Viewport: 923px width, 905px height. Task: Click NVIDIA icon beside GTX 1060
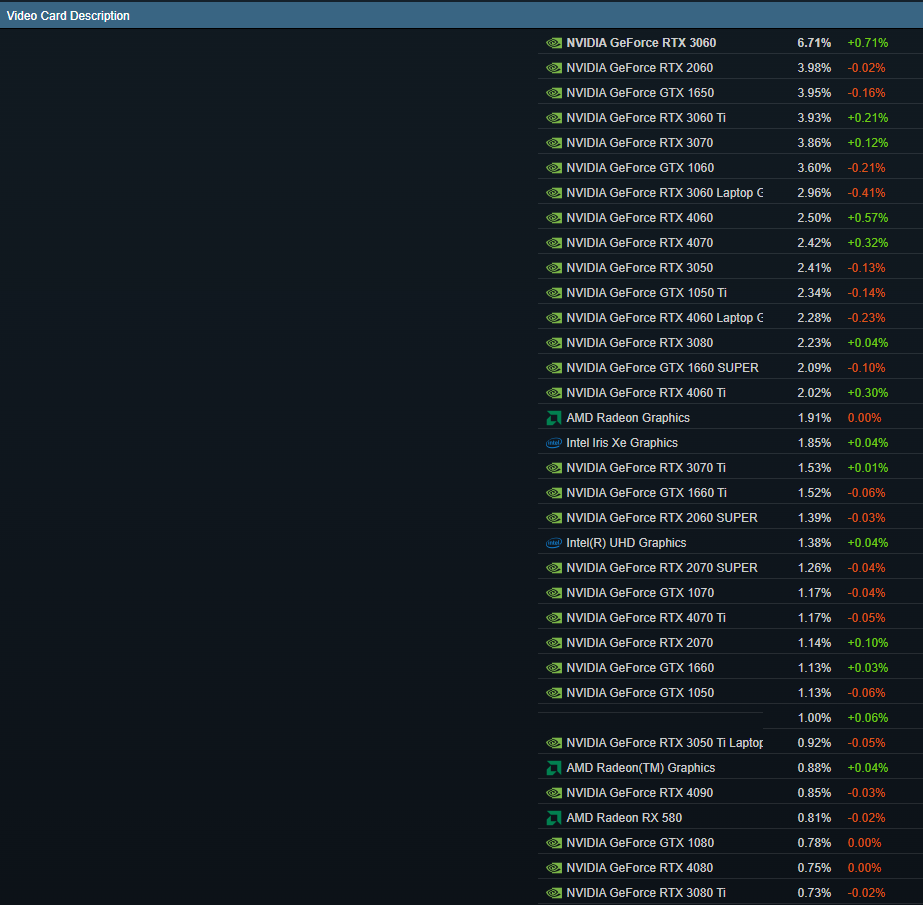point(554,168)
